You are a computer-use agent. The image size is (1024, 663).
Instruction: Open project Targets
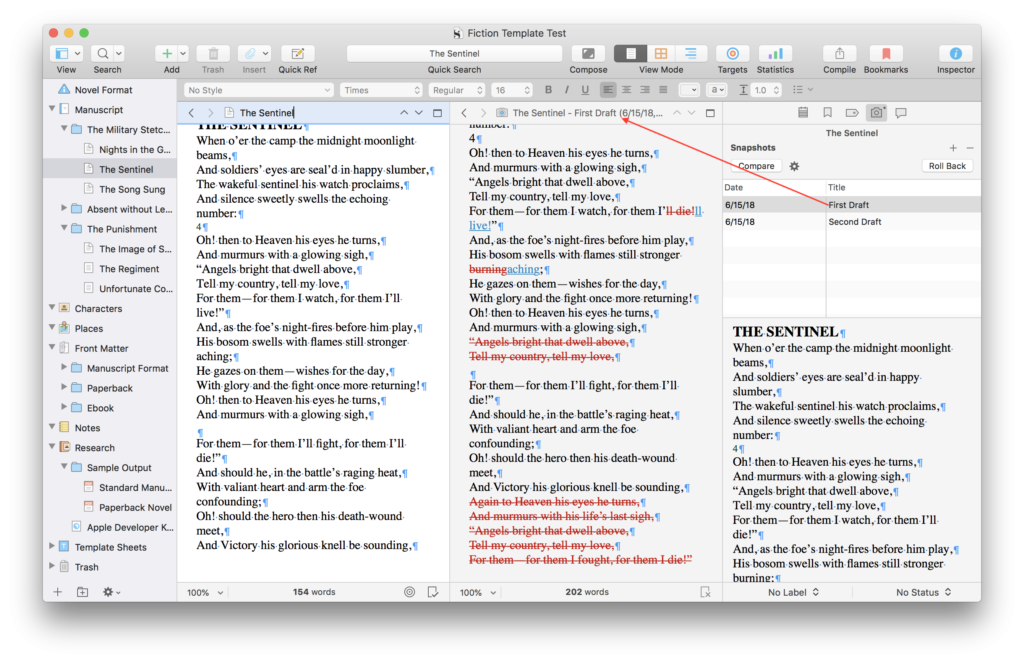[x=732, y=54]
